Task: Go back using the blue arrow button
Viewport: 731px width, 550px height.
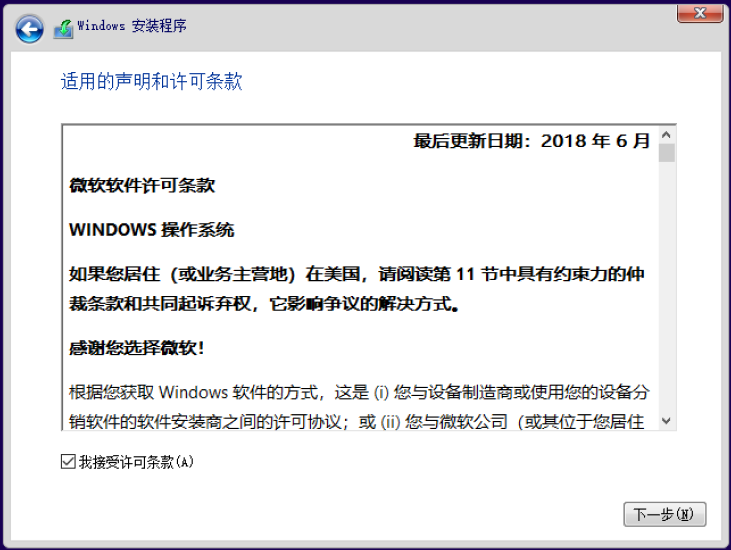Action: pos(29,29)
